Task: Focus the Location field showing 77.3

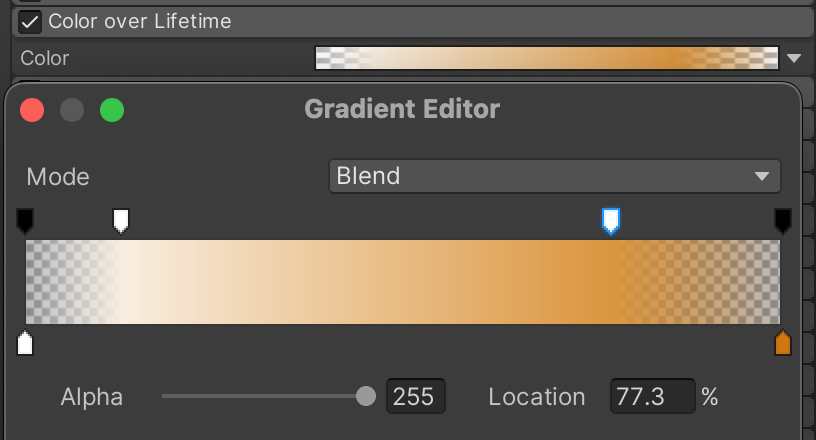Action: 652,397
